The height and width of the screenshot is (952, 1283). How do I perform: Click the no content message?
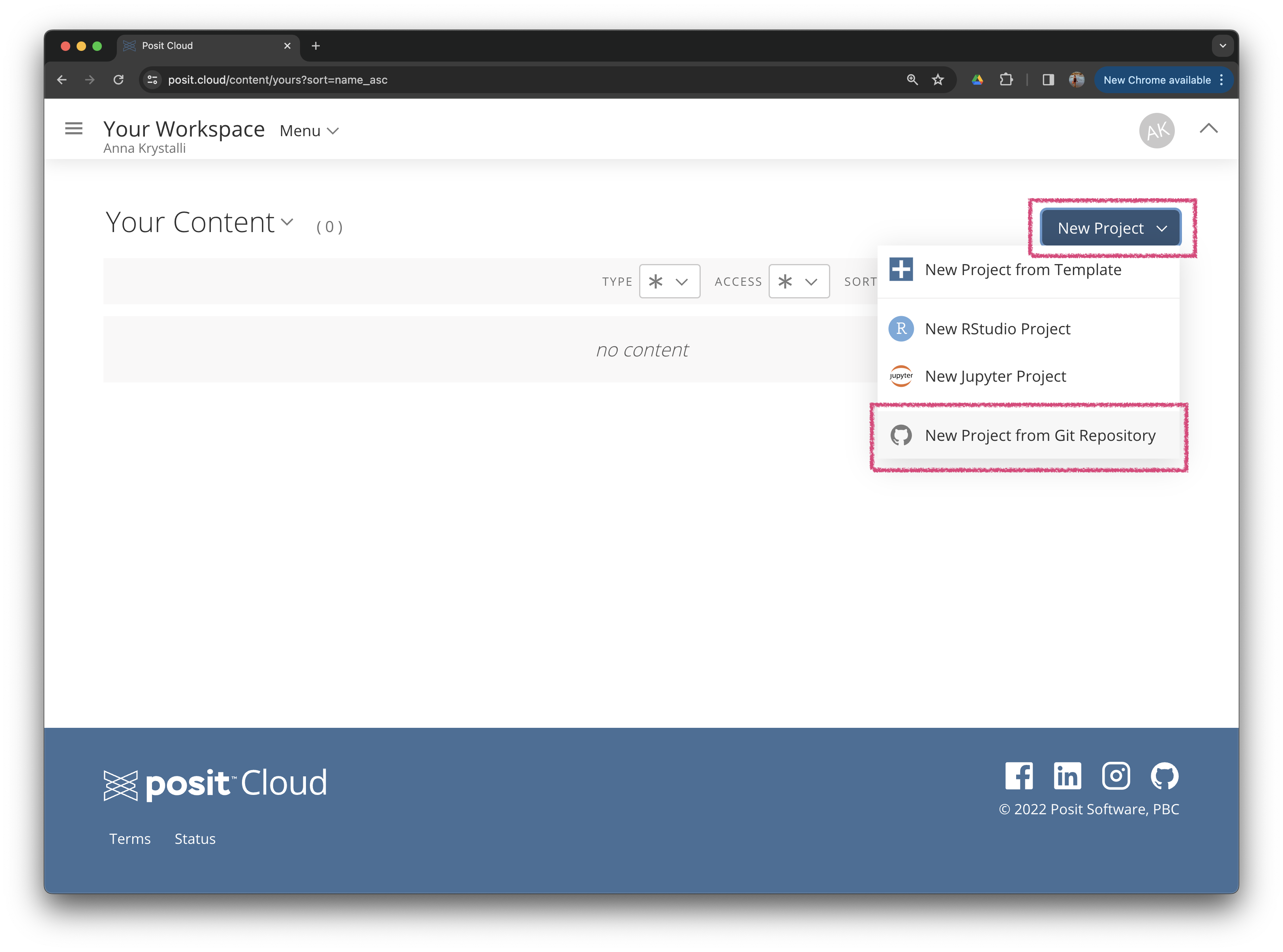point(642,350)
